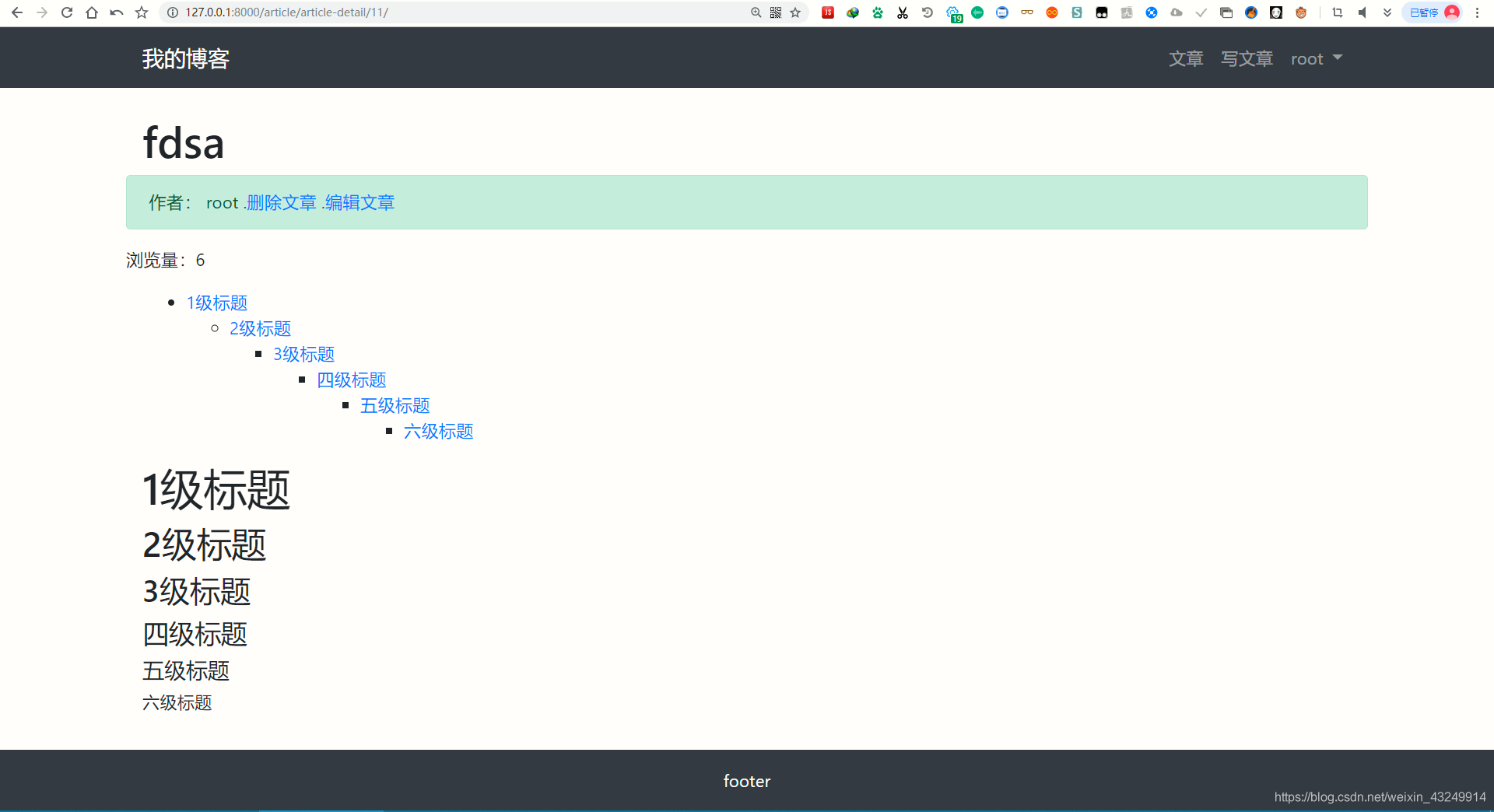Screen dimensions: 1494x812
Task: Click the browser forward arrow
Action: (x=42, y=12)
